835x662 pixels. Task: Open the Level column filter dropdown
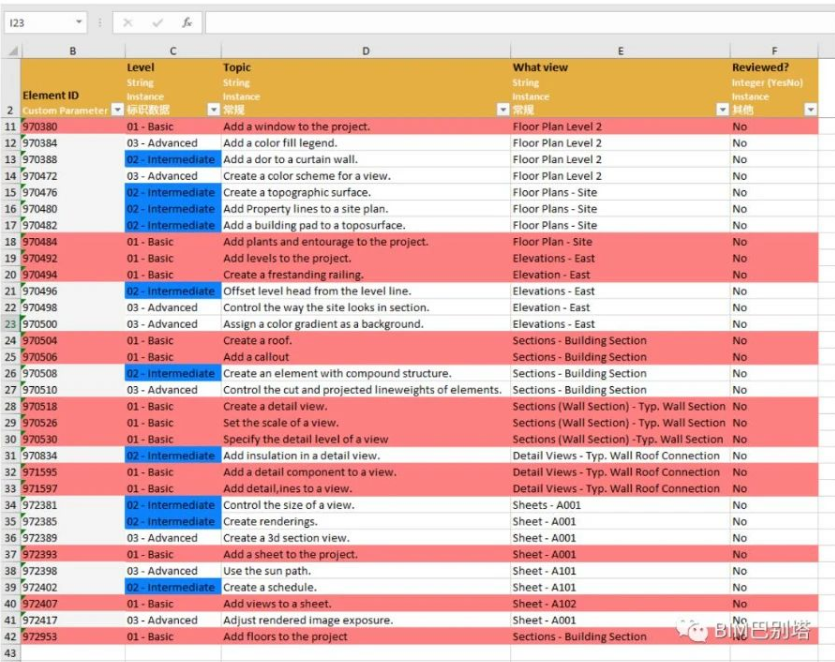pyautogui.click(x=214, y=110)
